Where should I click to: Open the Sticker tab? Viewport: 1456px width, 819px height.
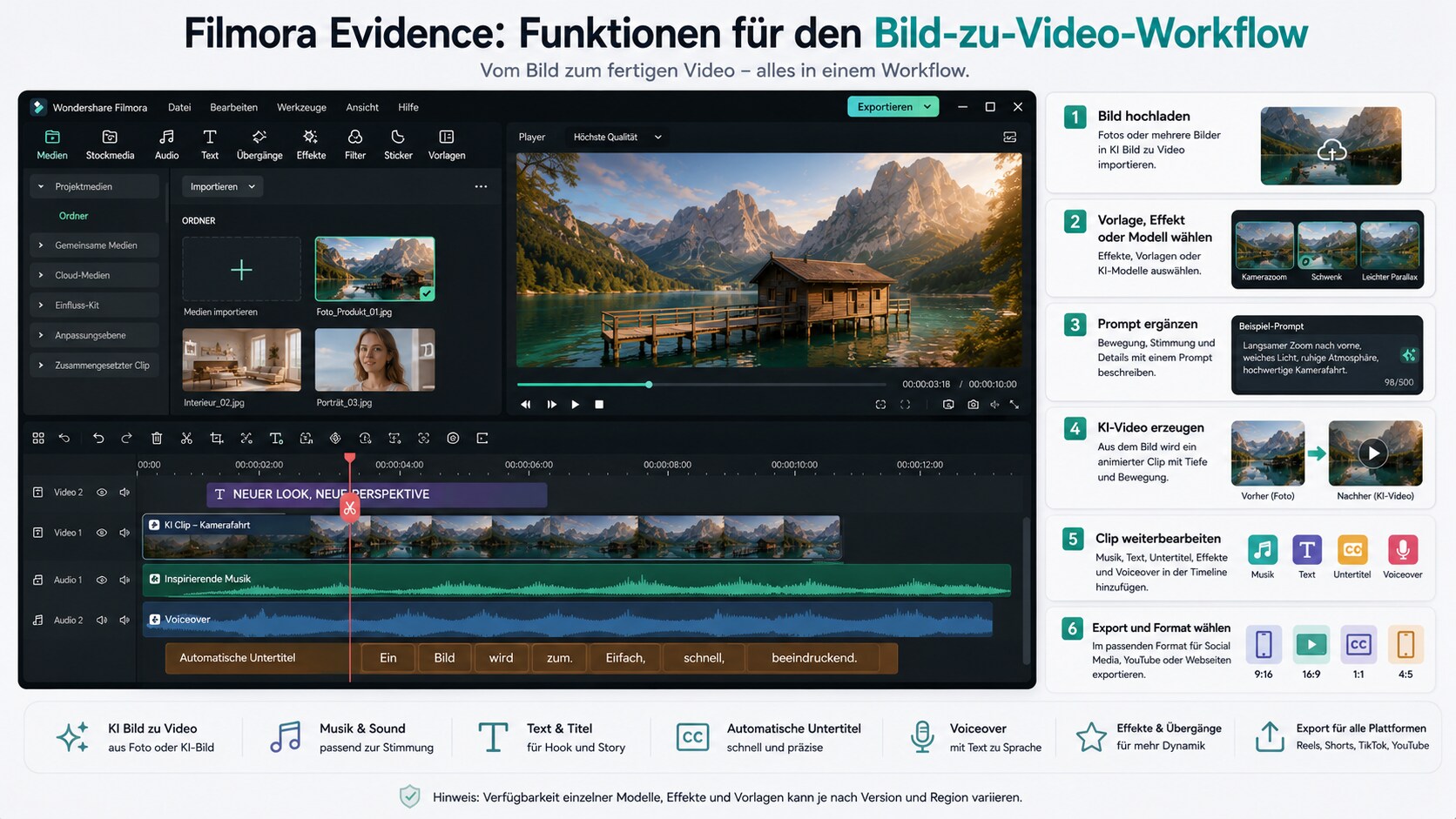[398, 144]
